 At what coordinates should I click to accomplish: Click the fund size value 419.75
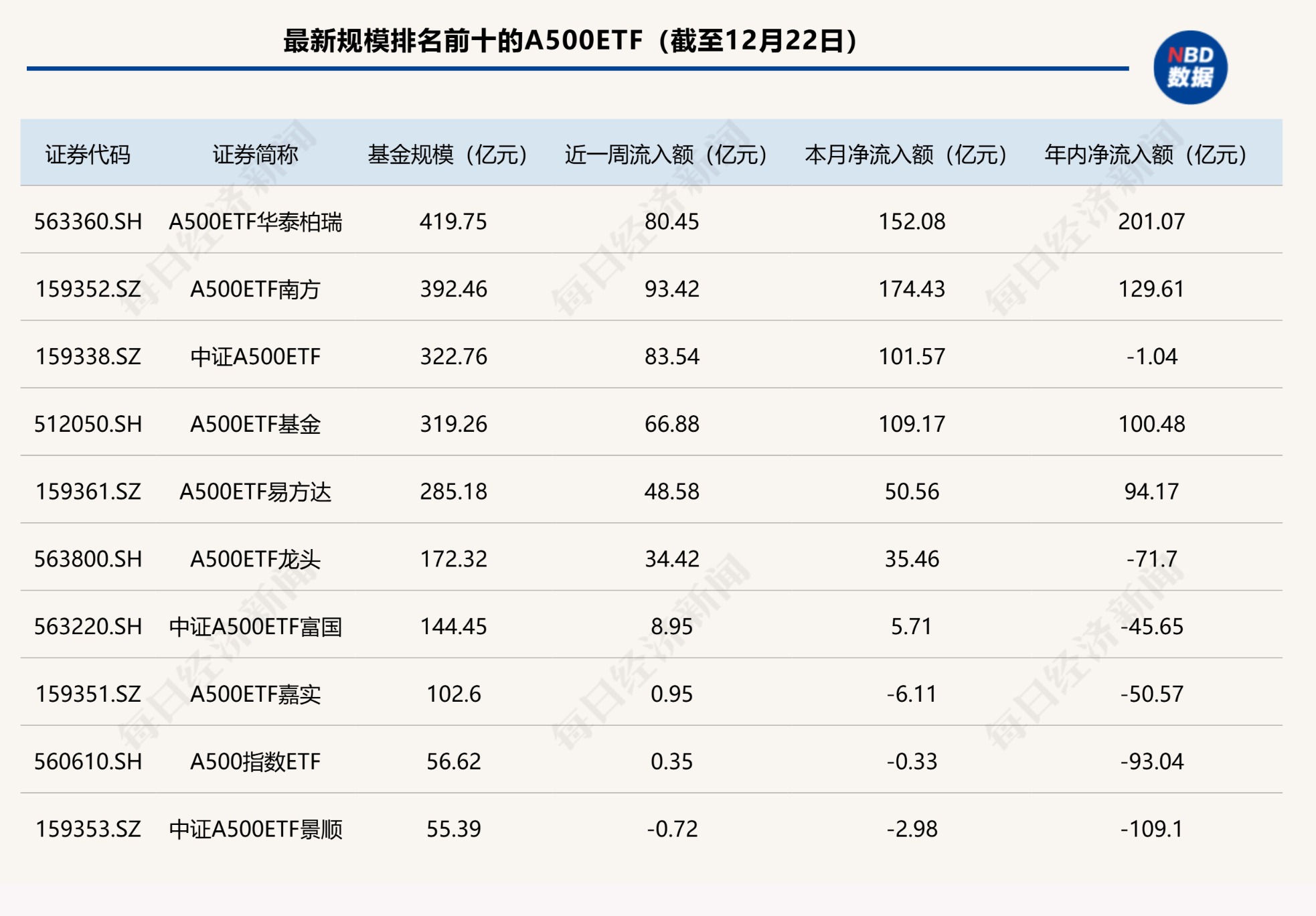point(453,222)
